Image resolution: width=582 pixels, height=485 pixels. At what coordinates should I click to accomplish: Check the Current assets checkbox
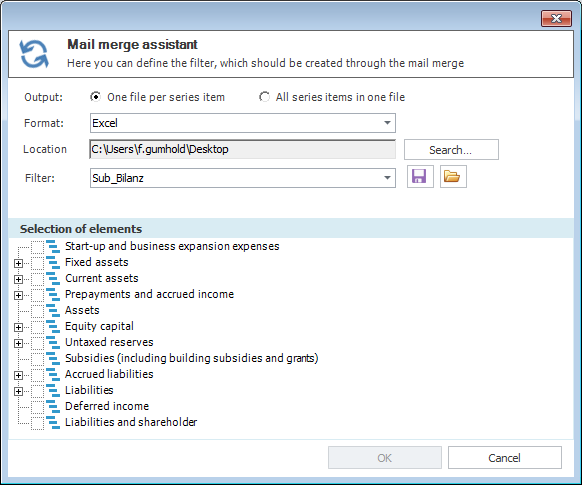[x=37, y=279]
